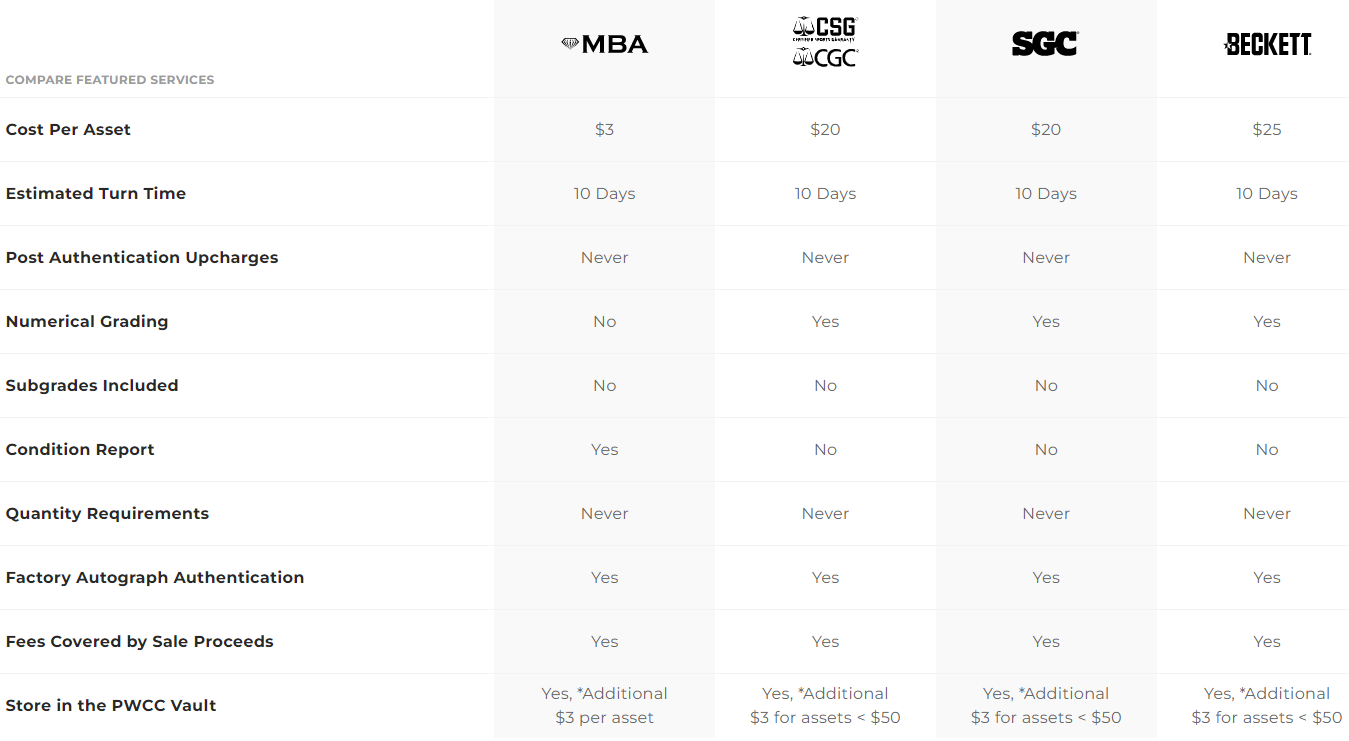The width and height of the screenshot is (1349, 741).
Task: Select Estimated Turn Time row label
Action: (x=96, y=193)
